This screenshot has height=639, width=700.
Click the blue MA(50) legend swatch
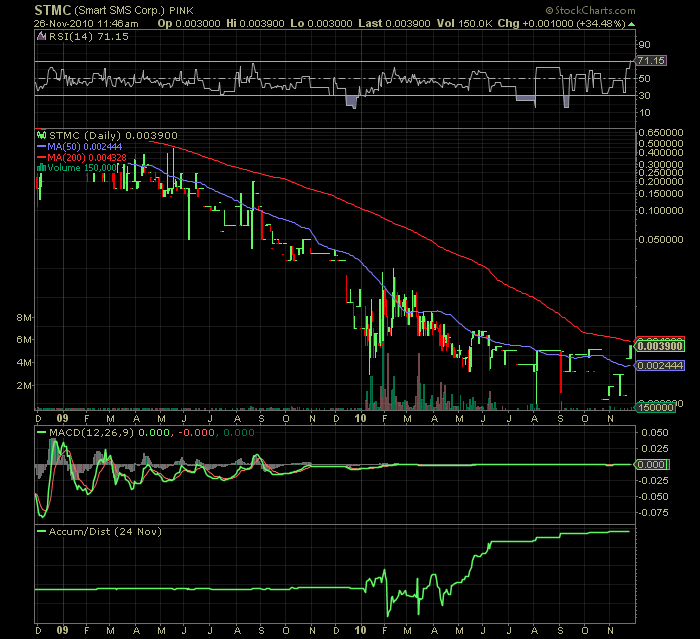pos(41,145)
